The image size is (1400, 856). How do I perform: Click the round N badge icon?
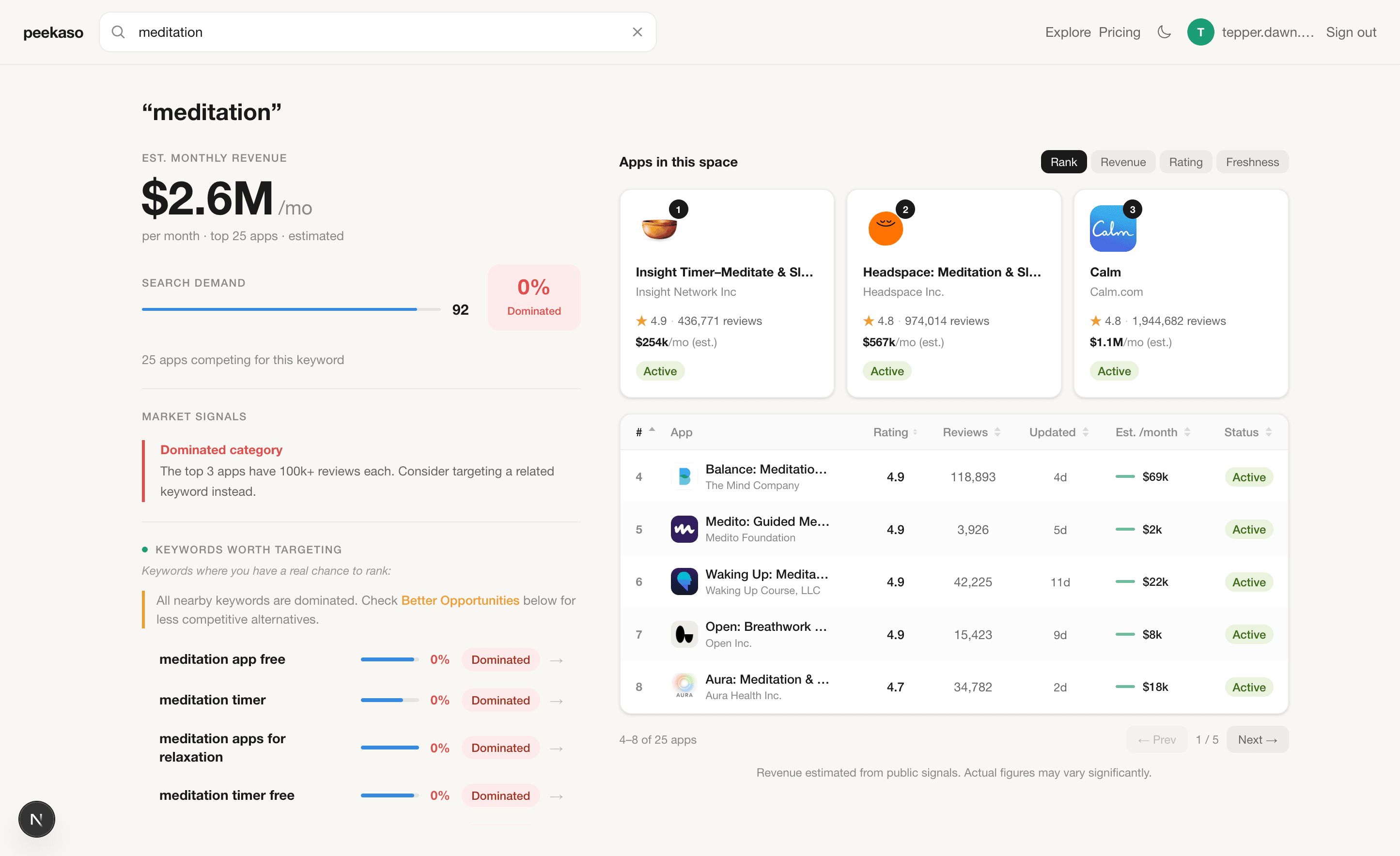[36, 819]
